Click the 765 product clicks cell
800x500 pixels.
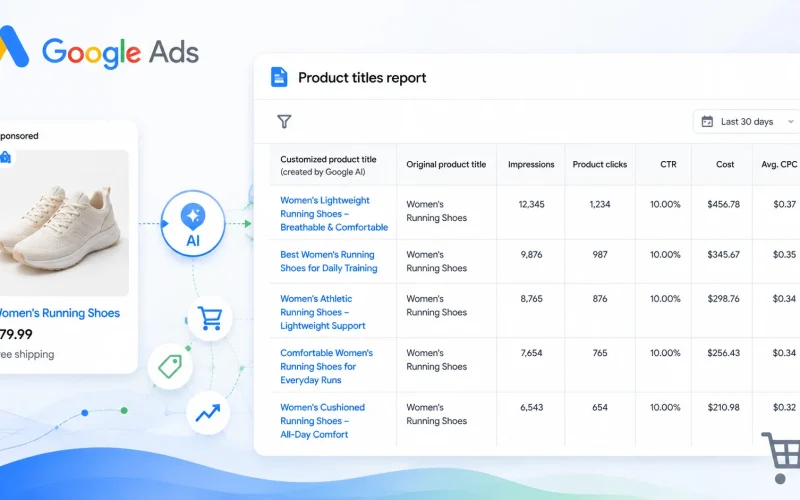point(600,353)
